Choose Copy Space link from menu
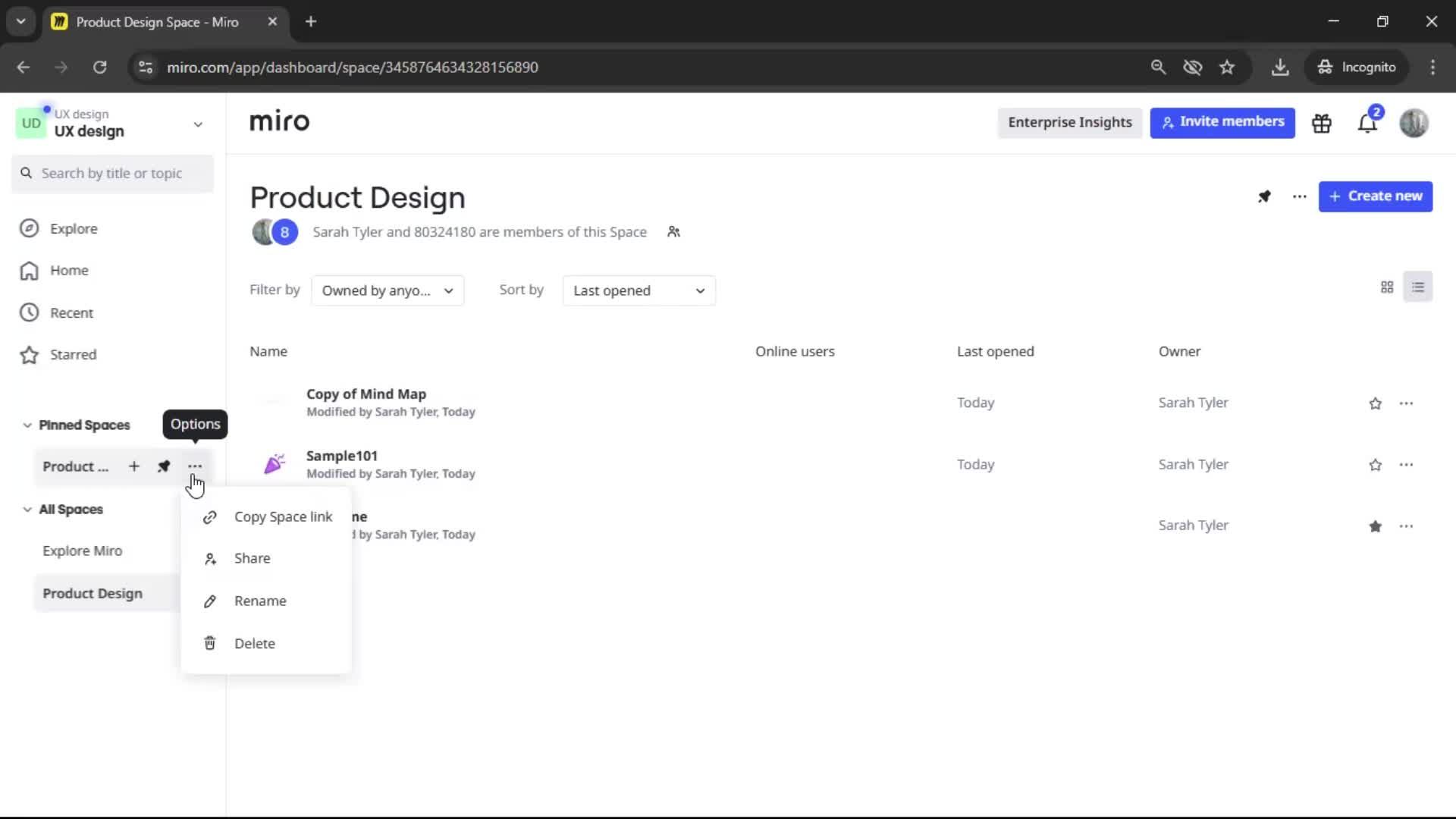 coord(267,517)
